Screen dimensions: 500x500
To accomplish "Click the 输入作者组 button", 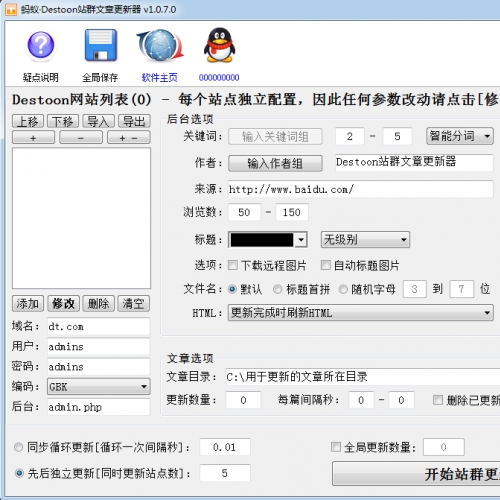I will pyautogui.click(x=275, y=163).
